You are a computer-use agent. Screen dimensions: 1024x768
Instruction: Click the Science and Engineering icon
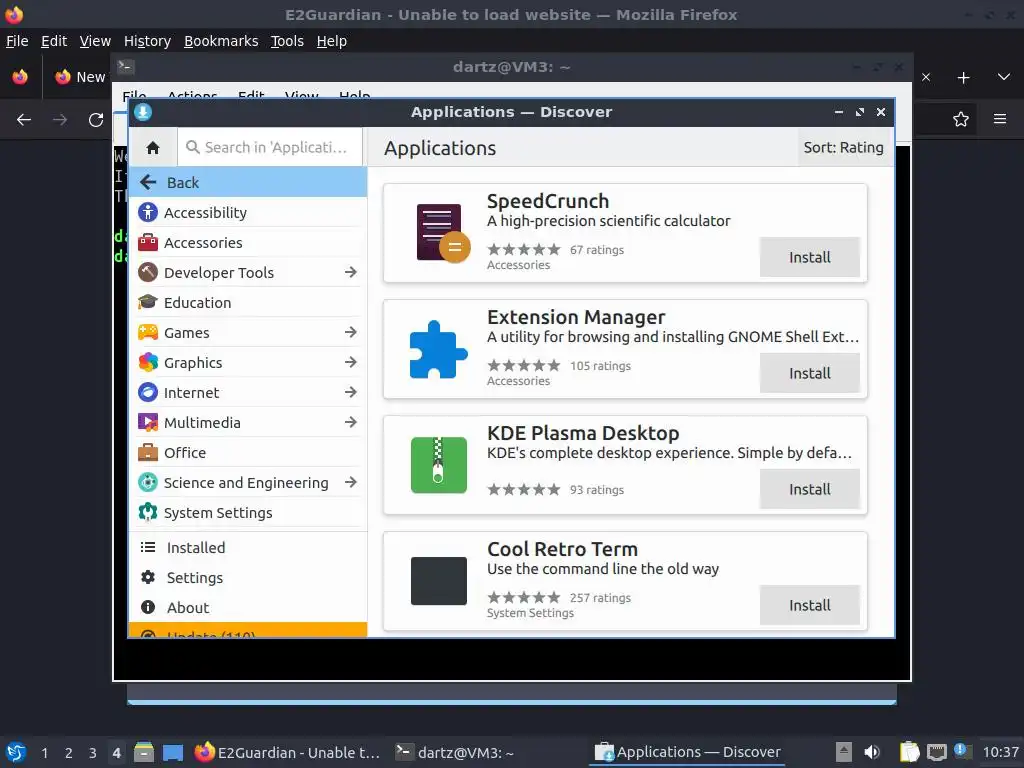148,483
